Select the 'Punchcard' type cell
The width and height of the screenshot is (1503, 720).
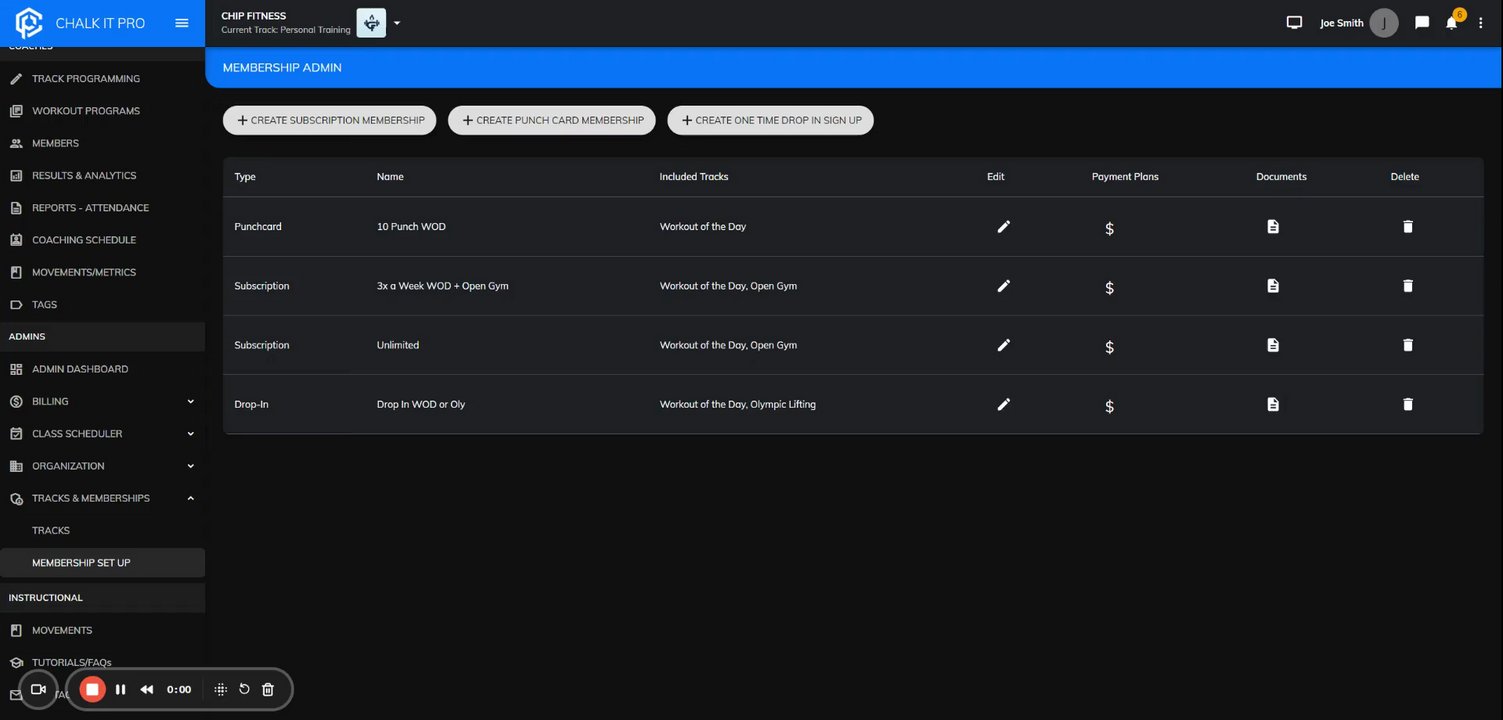coord(258,227)
